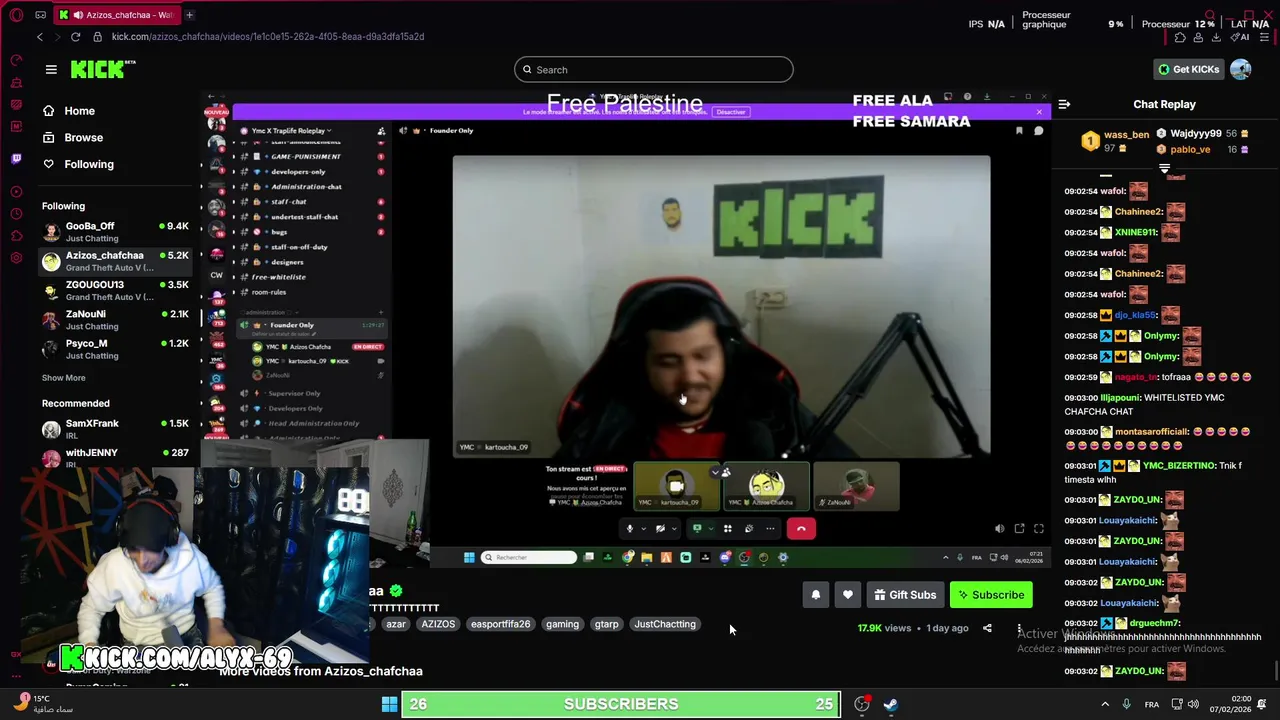Click Désactiver in the streamer mode banner
The width and height of the screenshot is (1280, 720).
[731, 112]
